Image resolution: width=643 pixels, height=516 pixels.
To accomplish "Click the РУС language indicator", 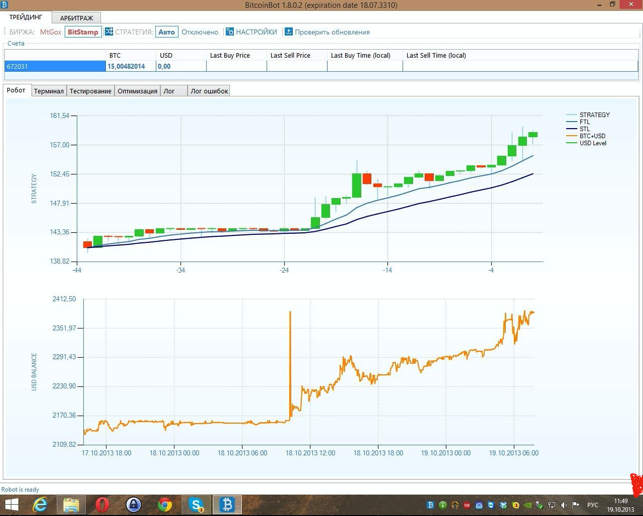I will (x=593, y=505).
